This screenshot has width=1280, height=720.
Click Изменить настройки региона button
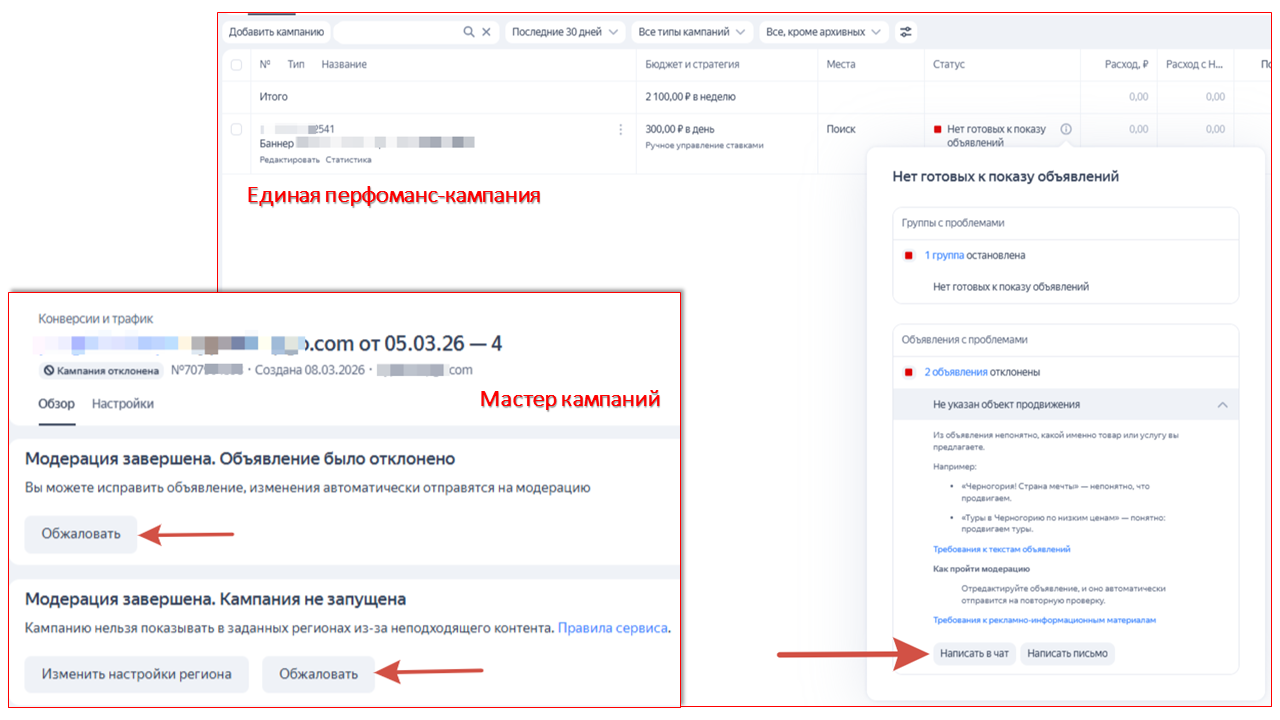(136, 674)
